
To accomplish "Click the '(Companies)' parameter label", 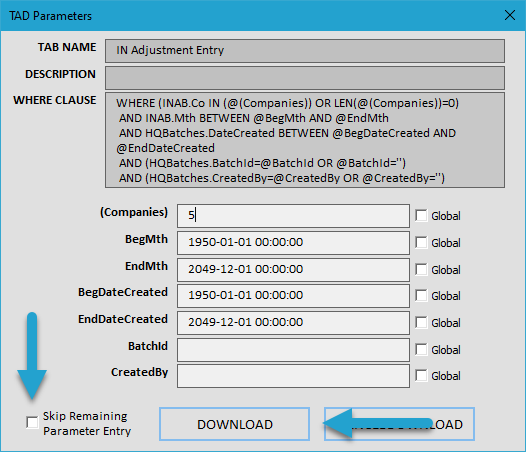I will point(134,212).
